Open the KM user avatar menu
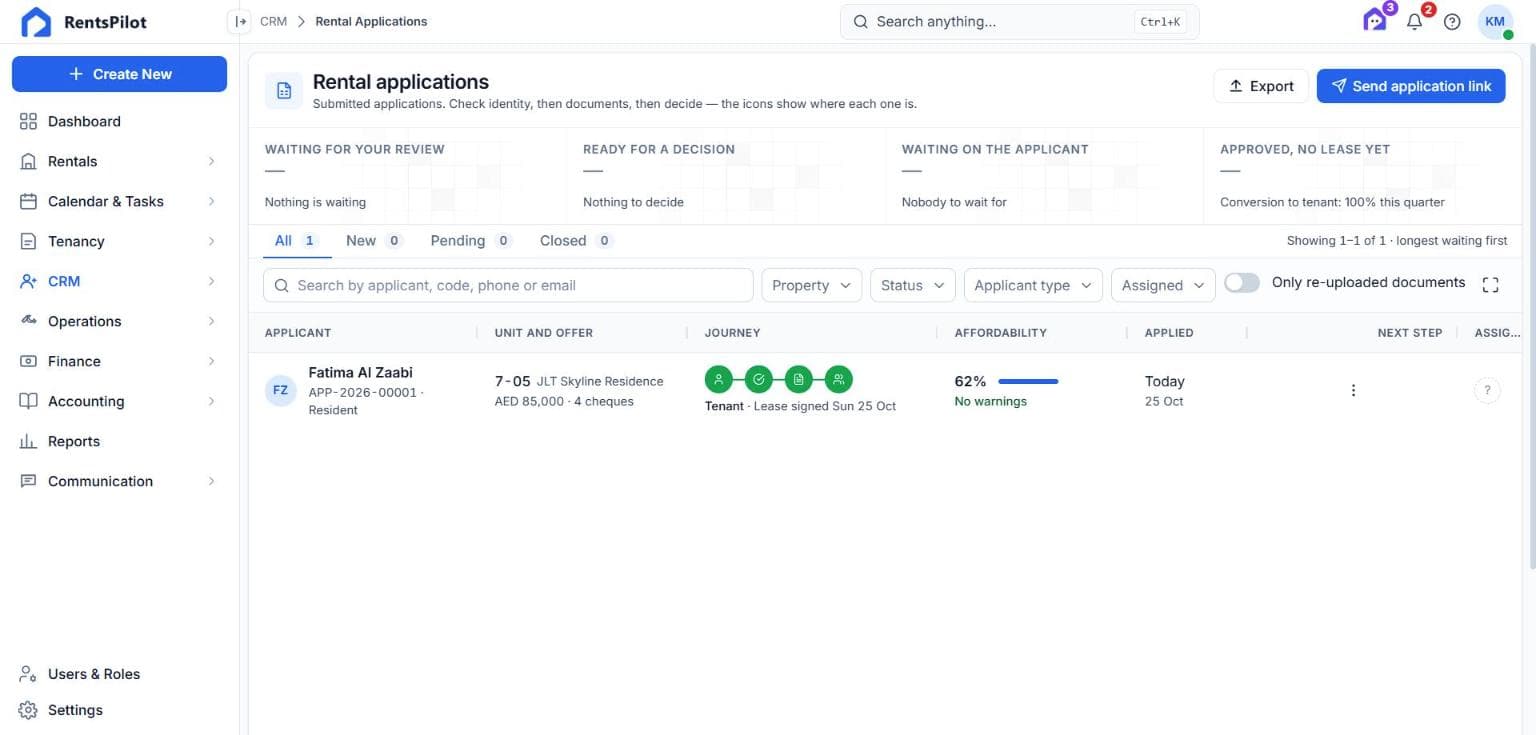This screenshot has height=735, width=1536. coord(1495,21)
